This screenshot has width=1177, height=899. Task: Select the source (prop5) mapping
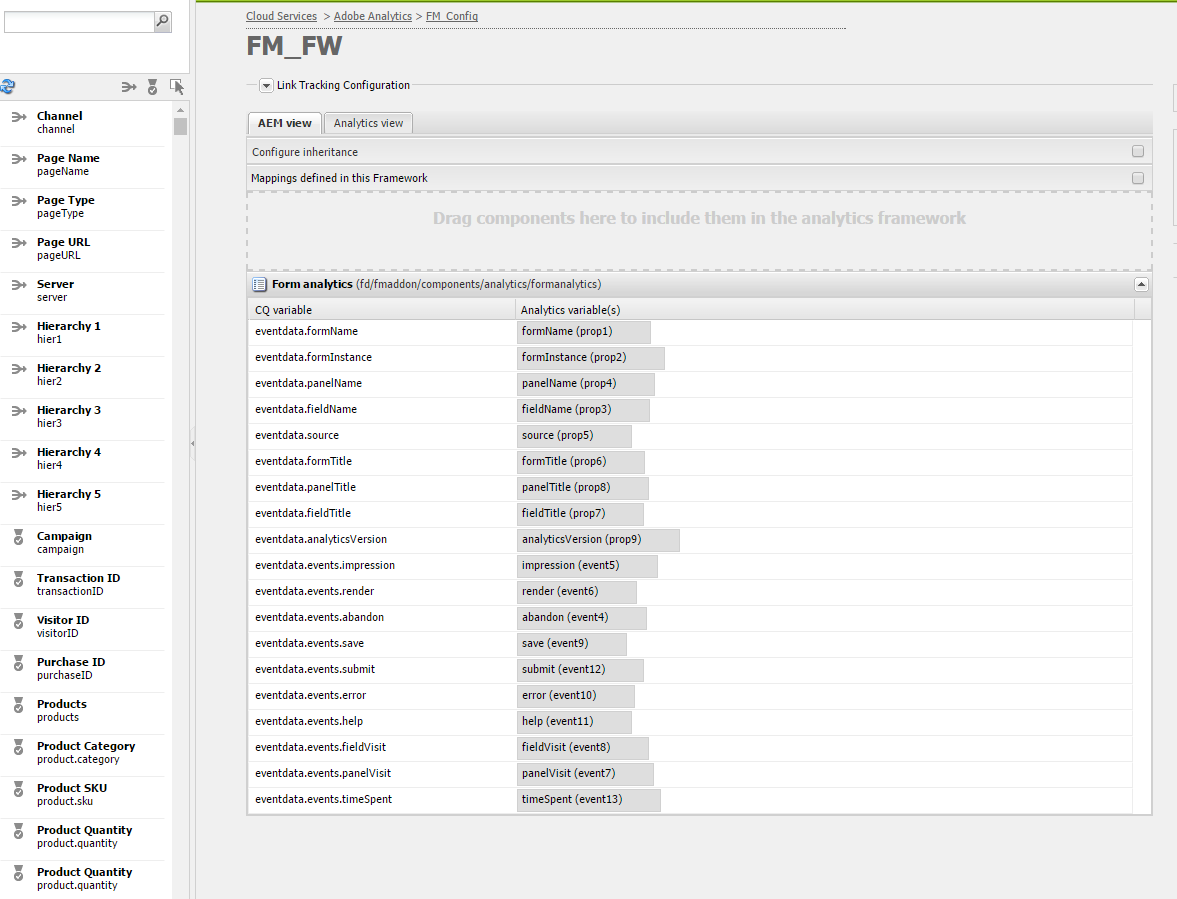pos(574,436)
